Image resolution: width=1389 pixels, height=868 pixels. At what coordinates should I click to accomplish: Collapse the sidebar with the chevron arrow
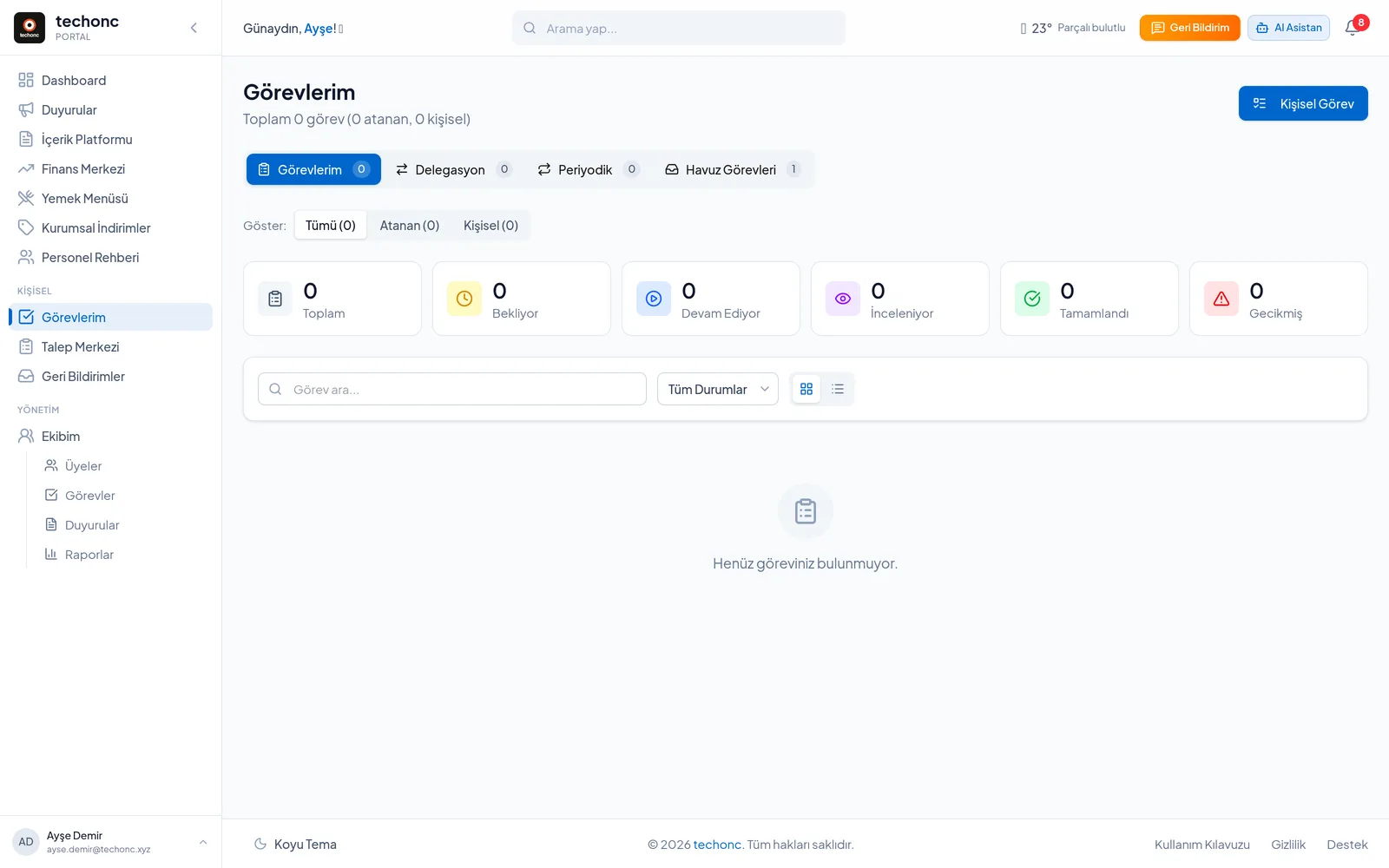point(194,28)
